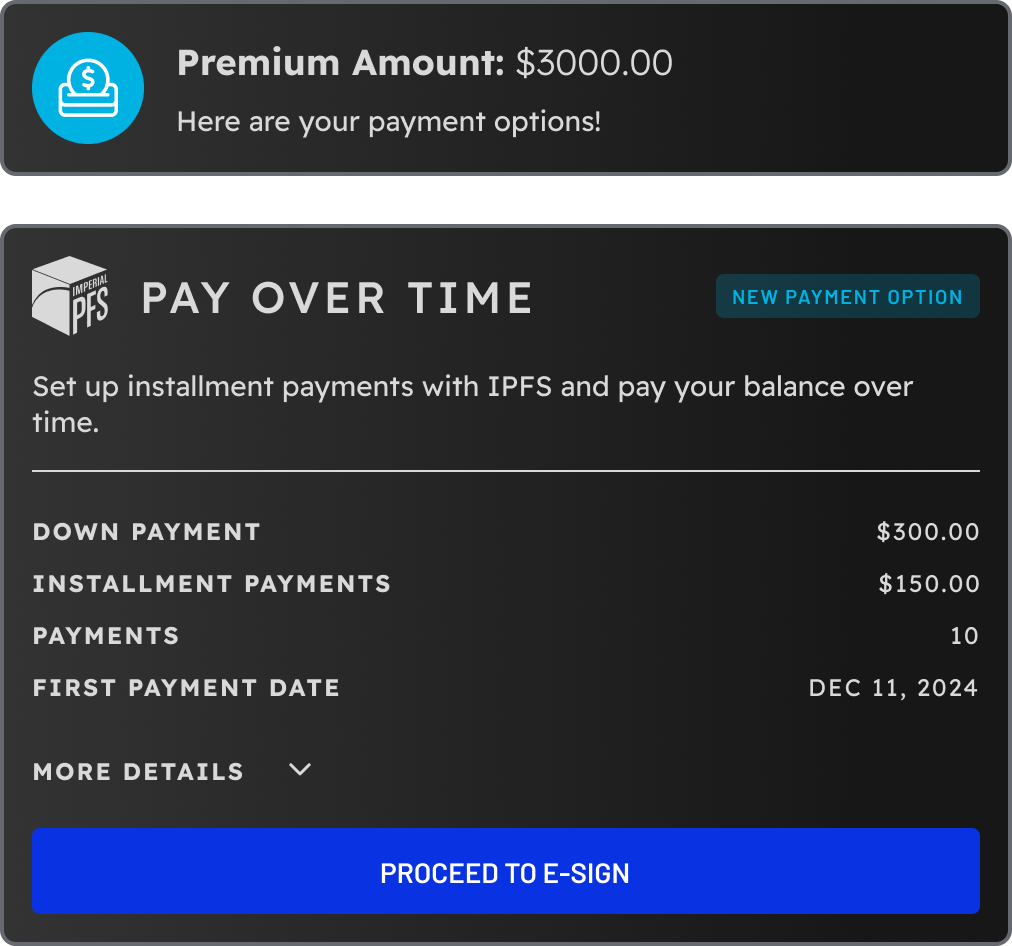The height and width of the screenshot is (946, 1012).
Task: Click the FIRST PAYMENT DATE showing DEC 11, 2024
Action: click(x=893, y=688)
